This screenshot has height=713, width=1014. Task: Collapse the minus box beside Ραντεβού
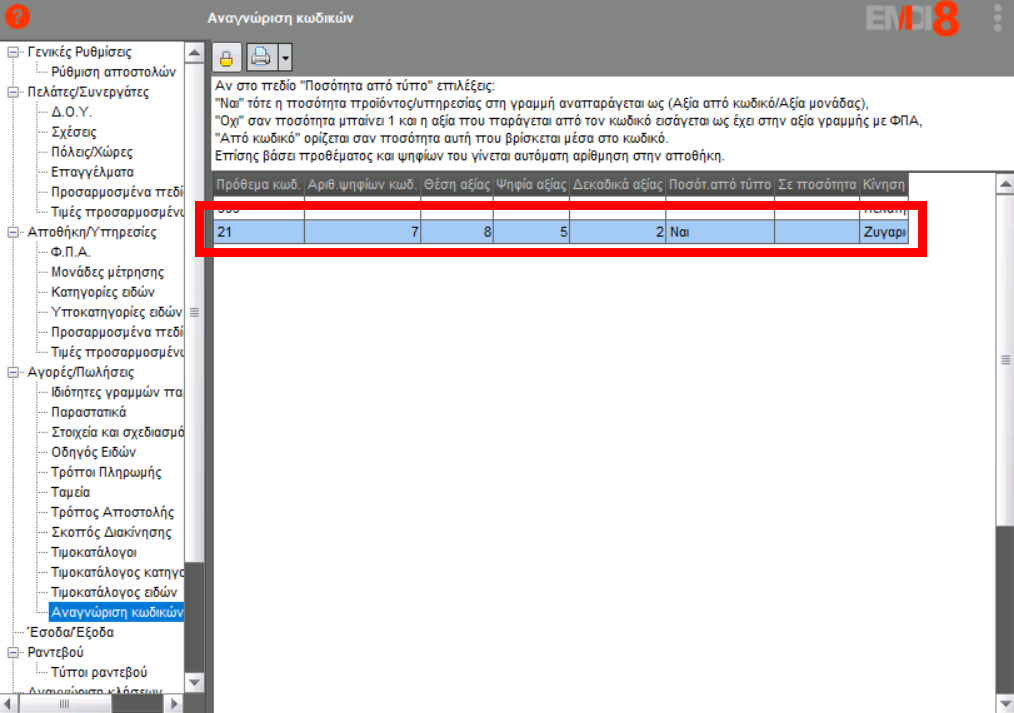click(13, 653)
